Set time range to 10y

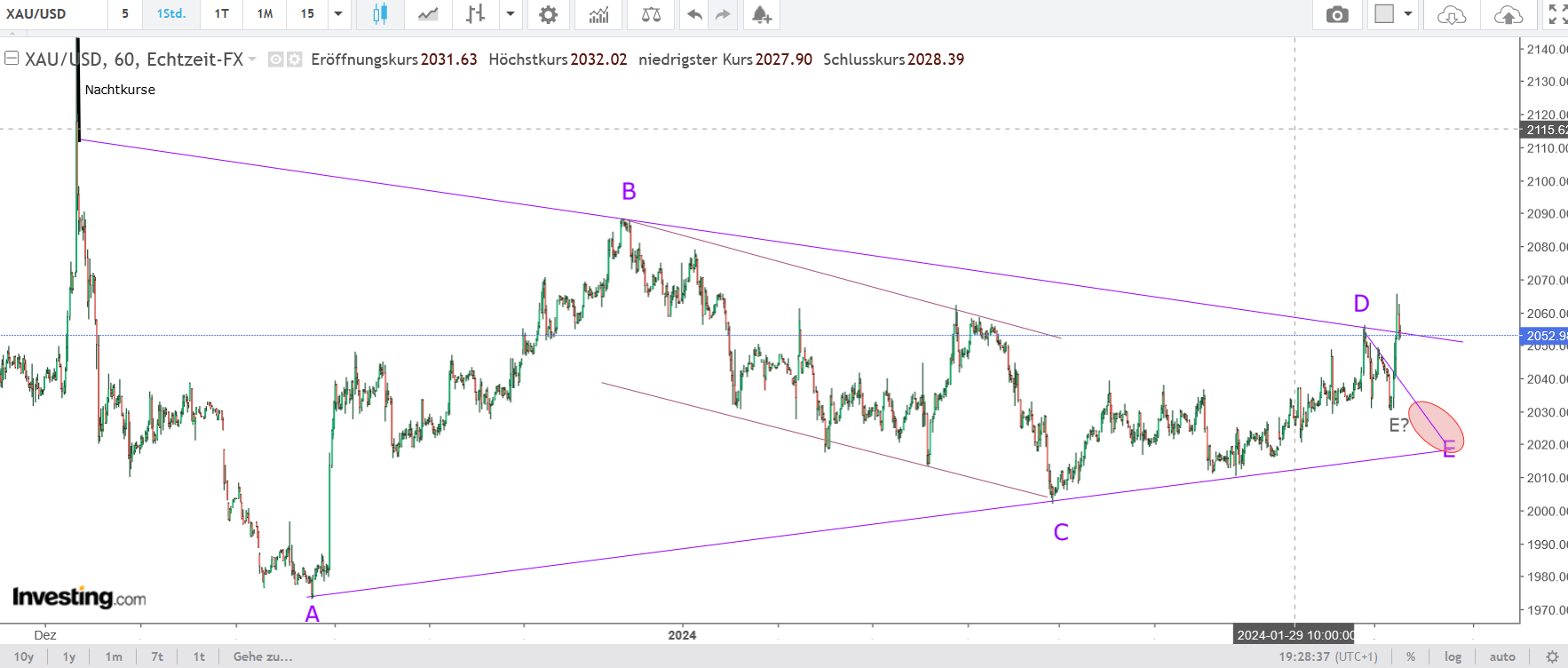tap(24, 657)
